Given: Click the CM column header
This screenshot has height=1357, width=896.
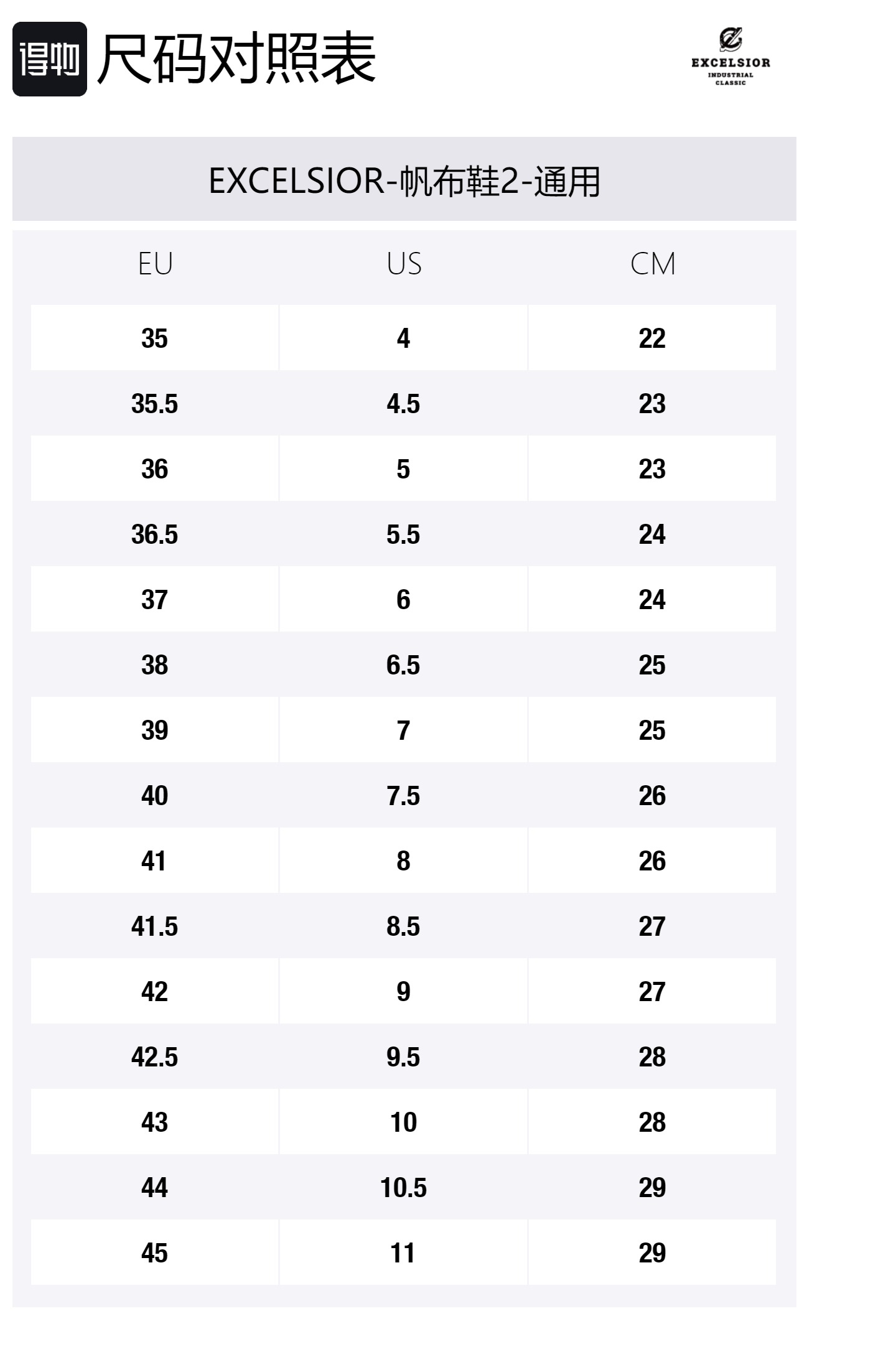Looking at the screenshot, I should pyautogui.click(x=652, y=264).
